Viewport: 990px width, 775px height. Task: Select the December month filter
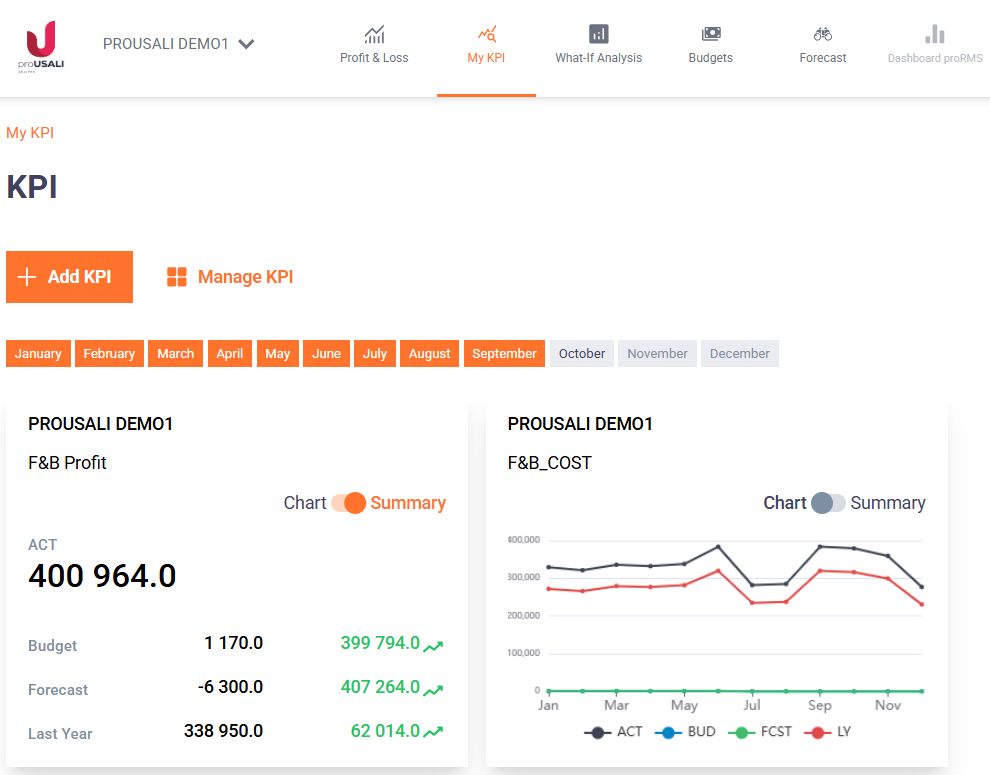click(x=739, y=354)
